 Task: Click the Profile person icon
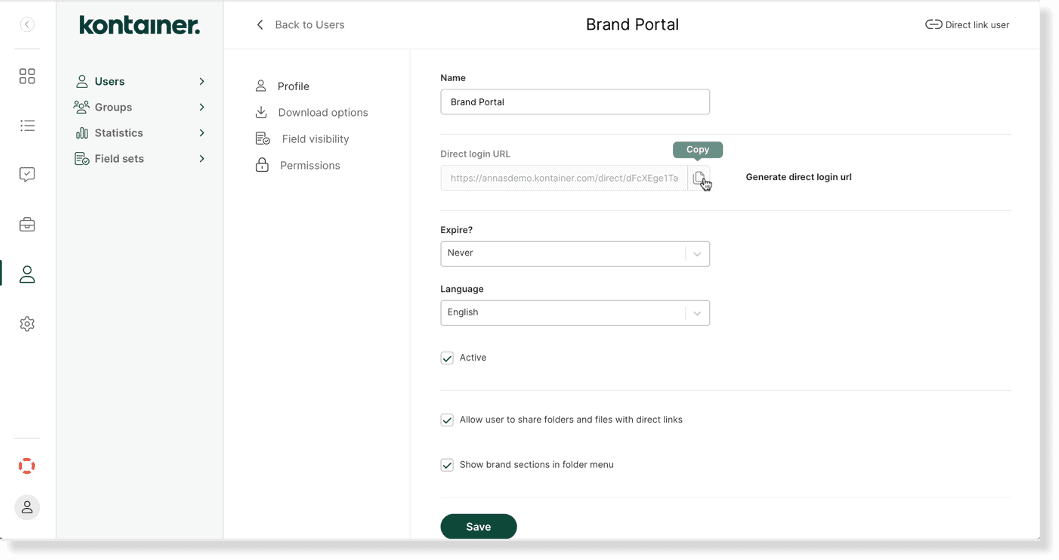(x=261, y=86)
